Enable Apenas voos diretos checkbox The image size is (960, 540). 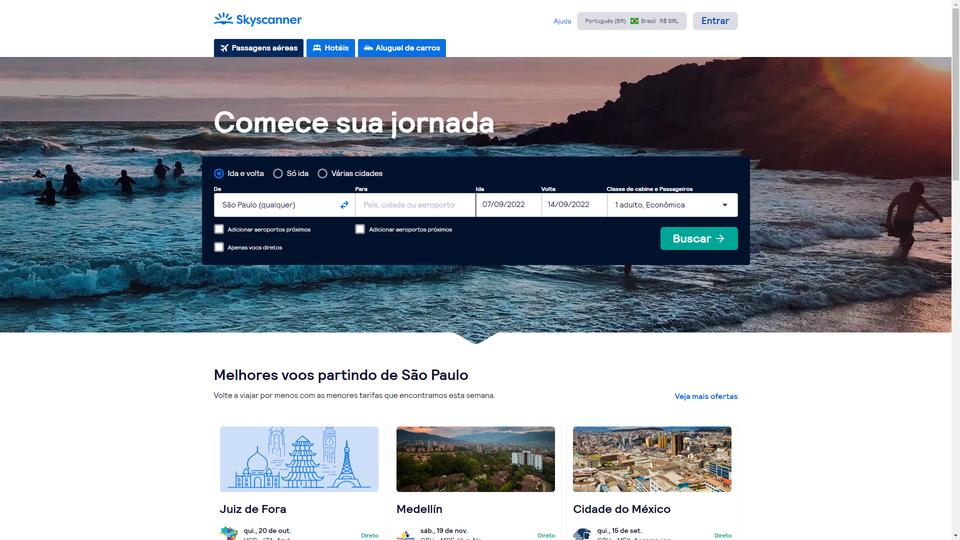coord(219,247)
